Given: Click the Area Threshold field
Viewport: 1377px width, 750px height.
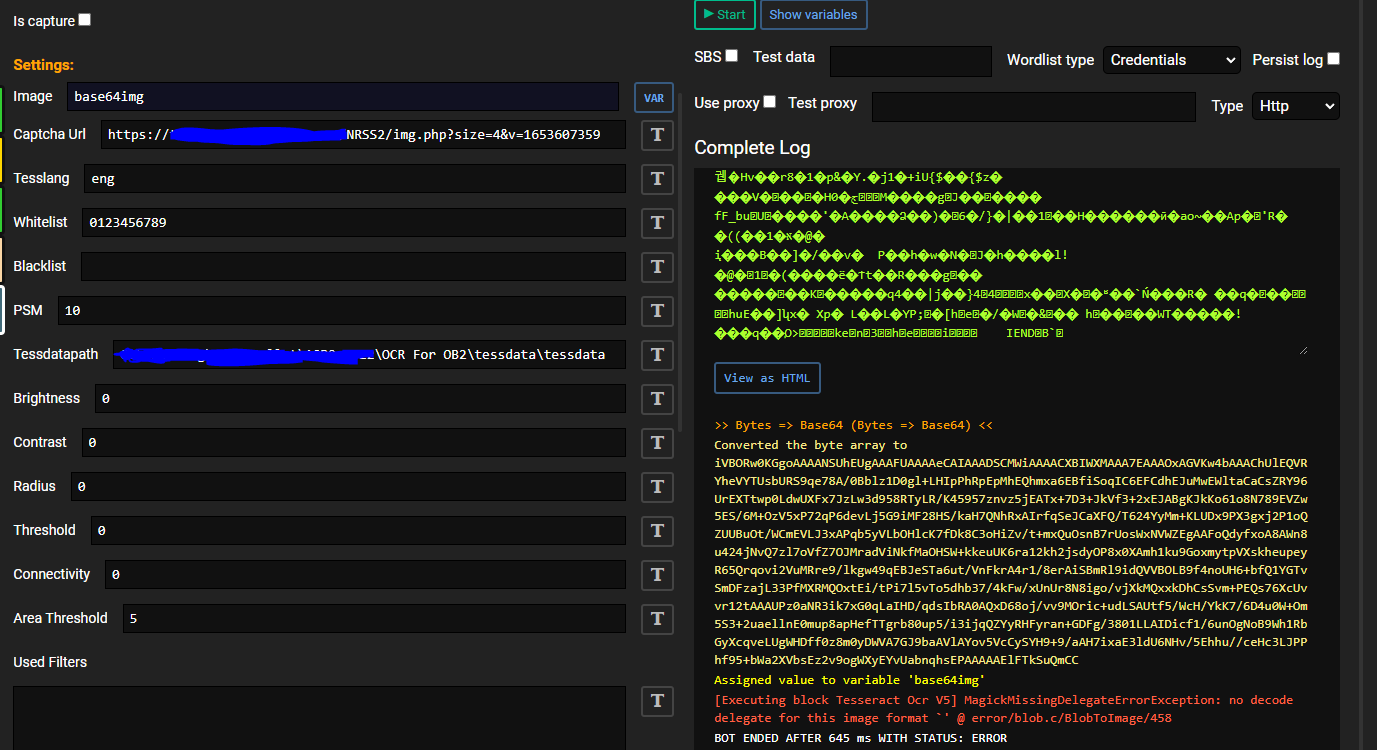Looking at the screenshot, I should click(374, 619).
